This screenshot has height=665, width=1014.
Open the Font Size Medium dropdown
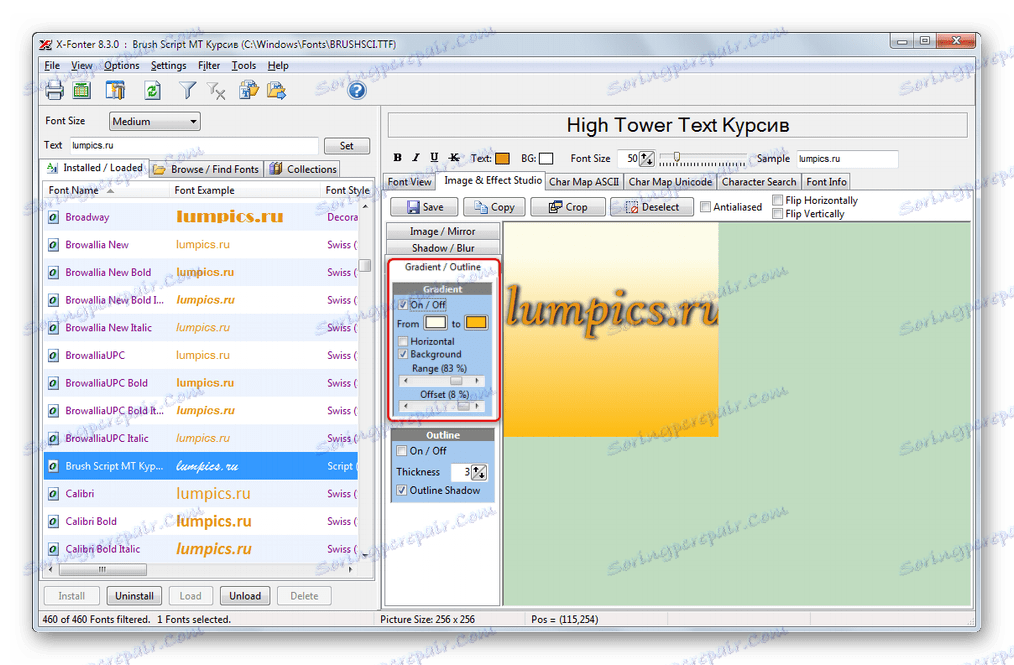point(155,122)
